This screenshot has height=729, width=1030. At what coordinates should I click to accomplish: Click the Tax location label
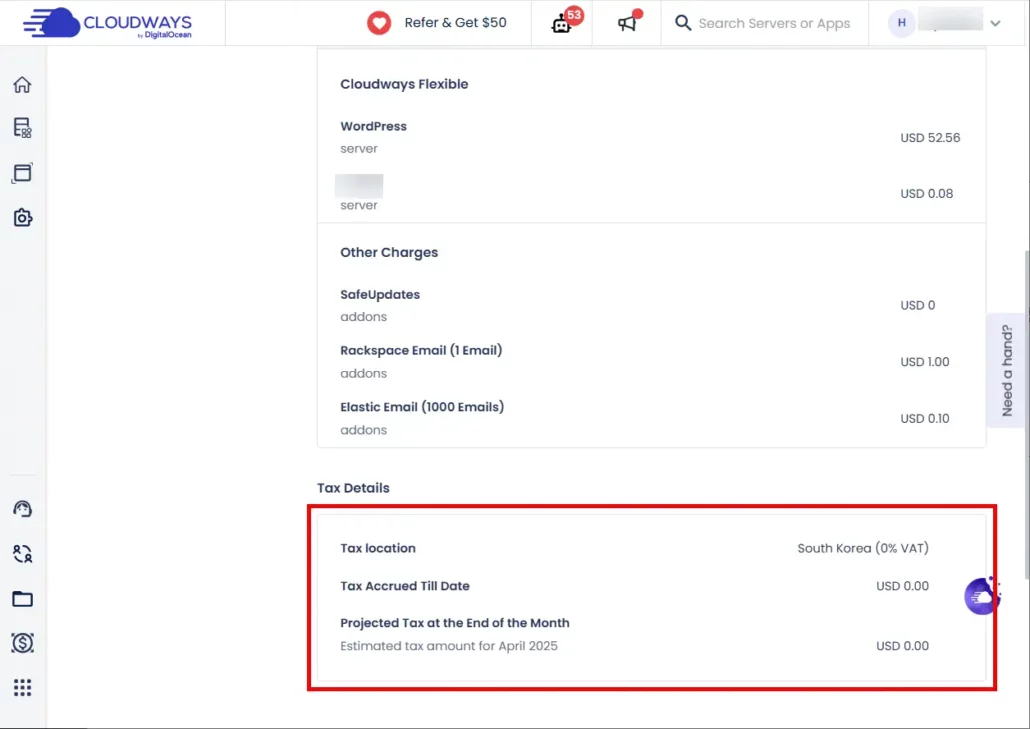(378, 548)
